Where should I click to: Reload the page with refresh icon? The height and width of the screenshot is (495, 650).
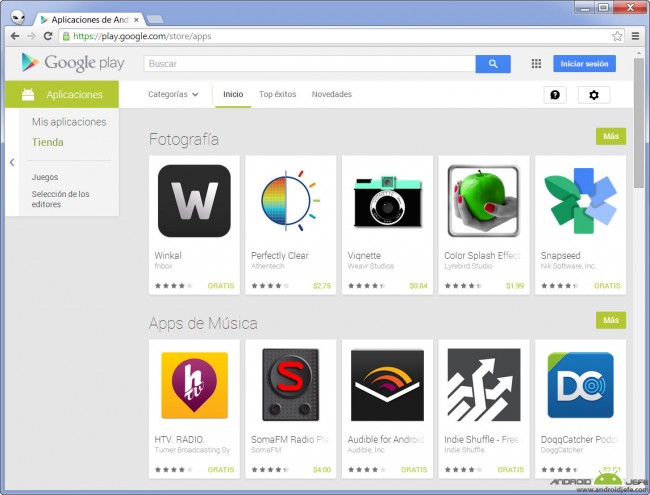[48, 36]
